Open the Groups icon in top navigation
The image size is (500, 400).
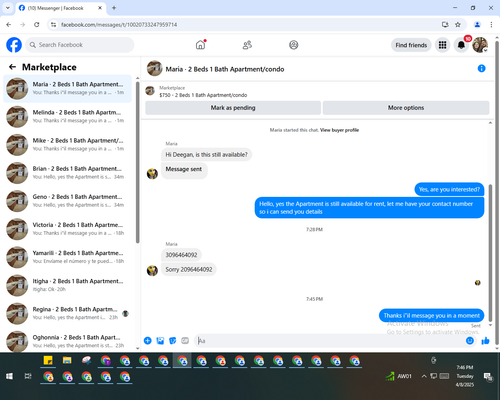pyautogui.click(x=294, y=45)
